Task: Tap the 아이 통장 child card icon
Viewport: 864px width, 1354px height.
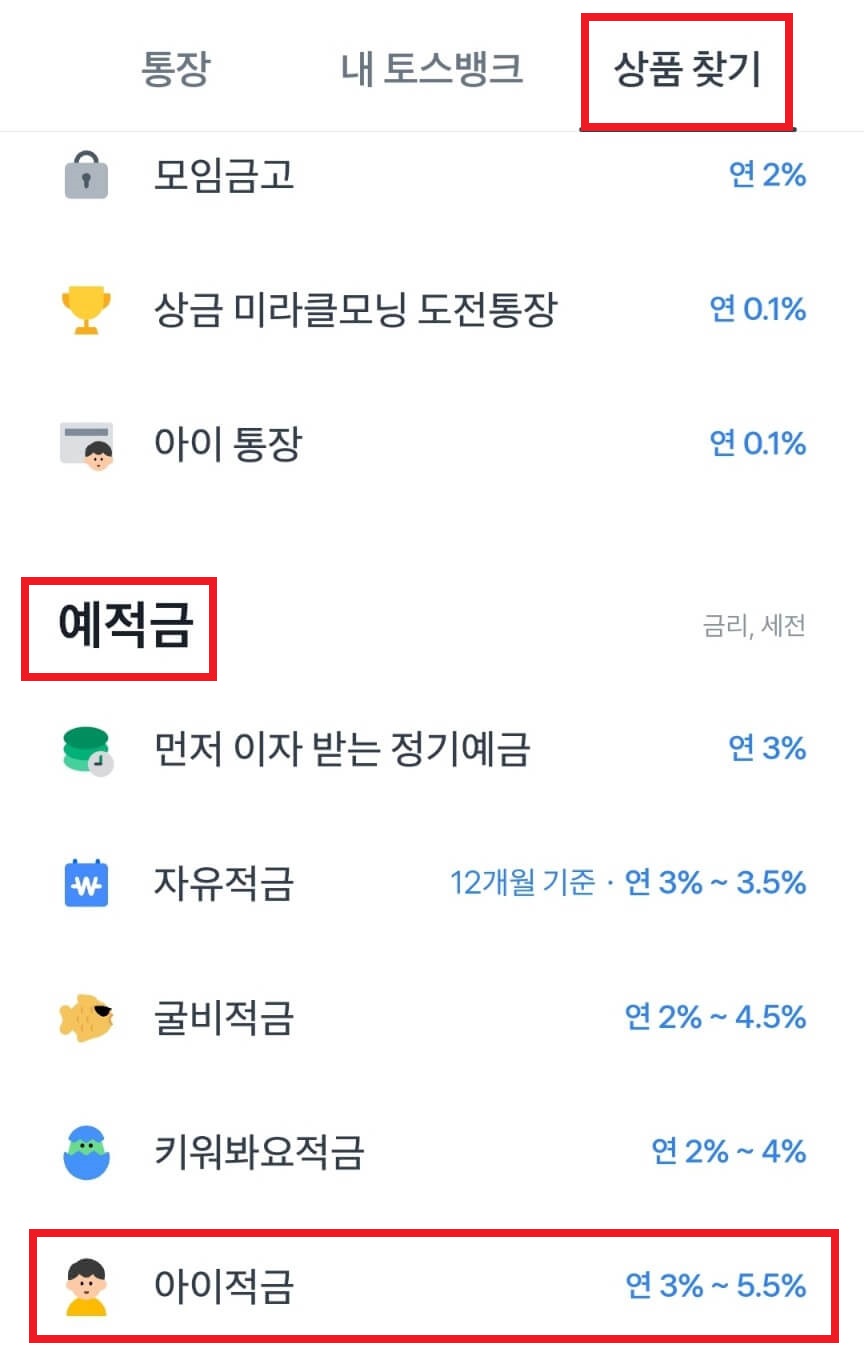Action: [85, 445]
